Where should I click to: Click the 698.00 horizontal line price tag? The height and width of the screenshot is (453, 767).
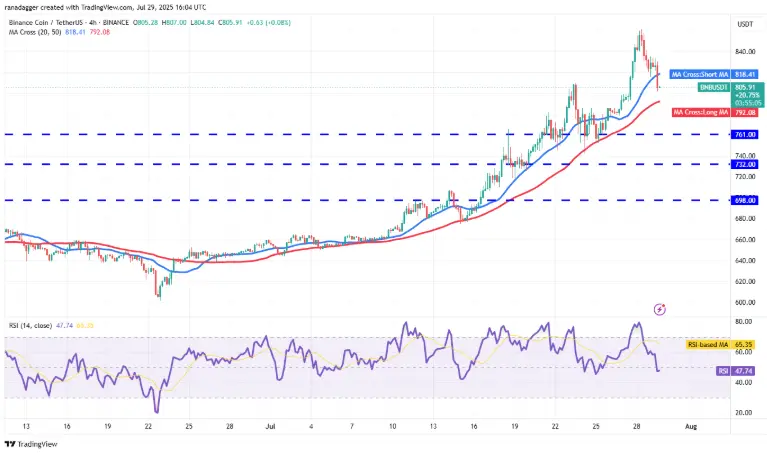(x=744, y=200)
